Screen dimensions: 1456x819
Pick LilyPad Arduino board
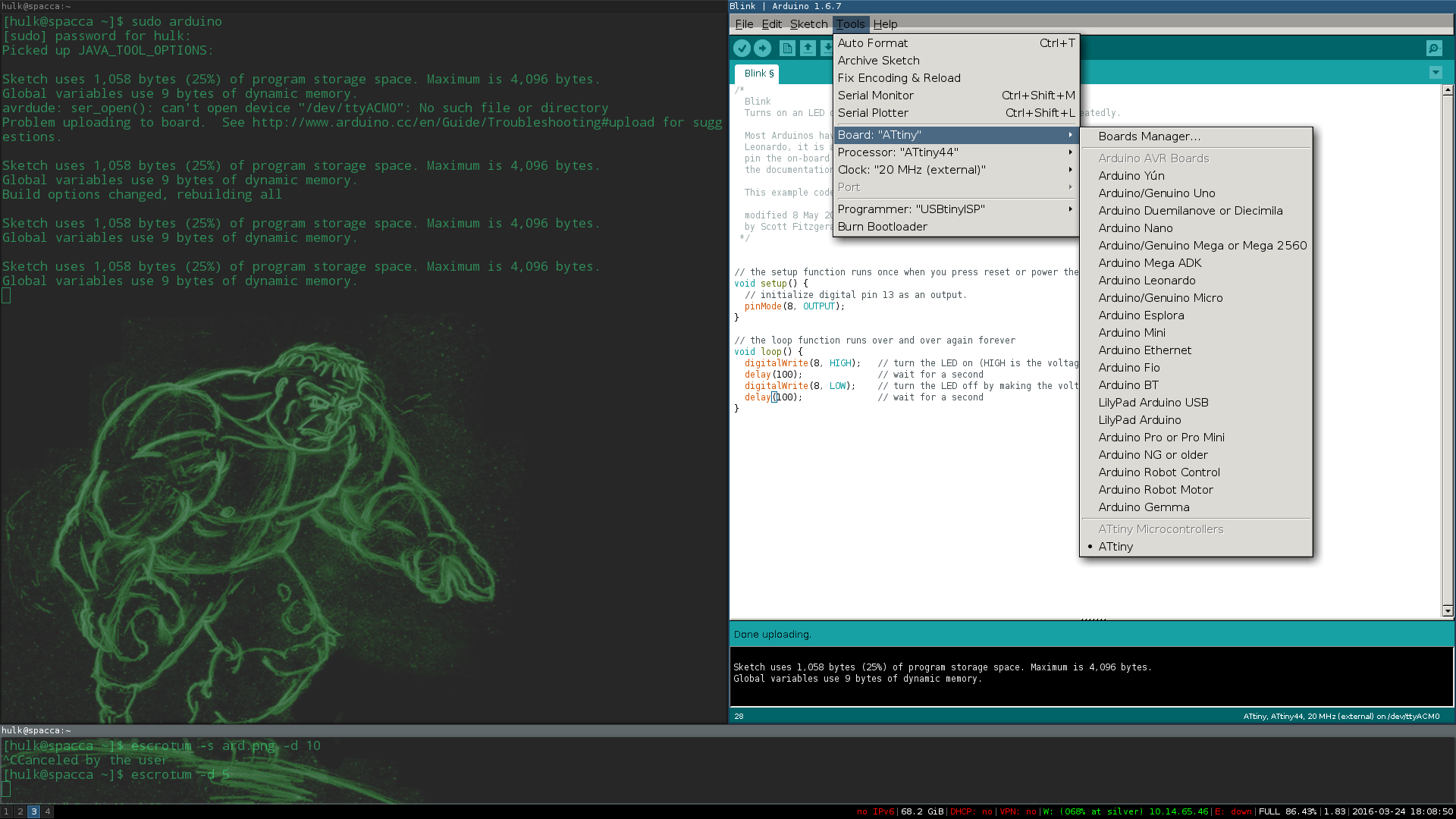click(1196, 420)
